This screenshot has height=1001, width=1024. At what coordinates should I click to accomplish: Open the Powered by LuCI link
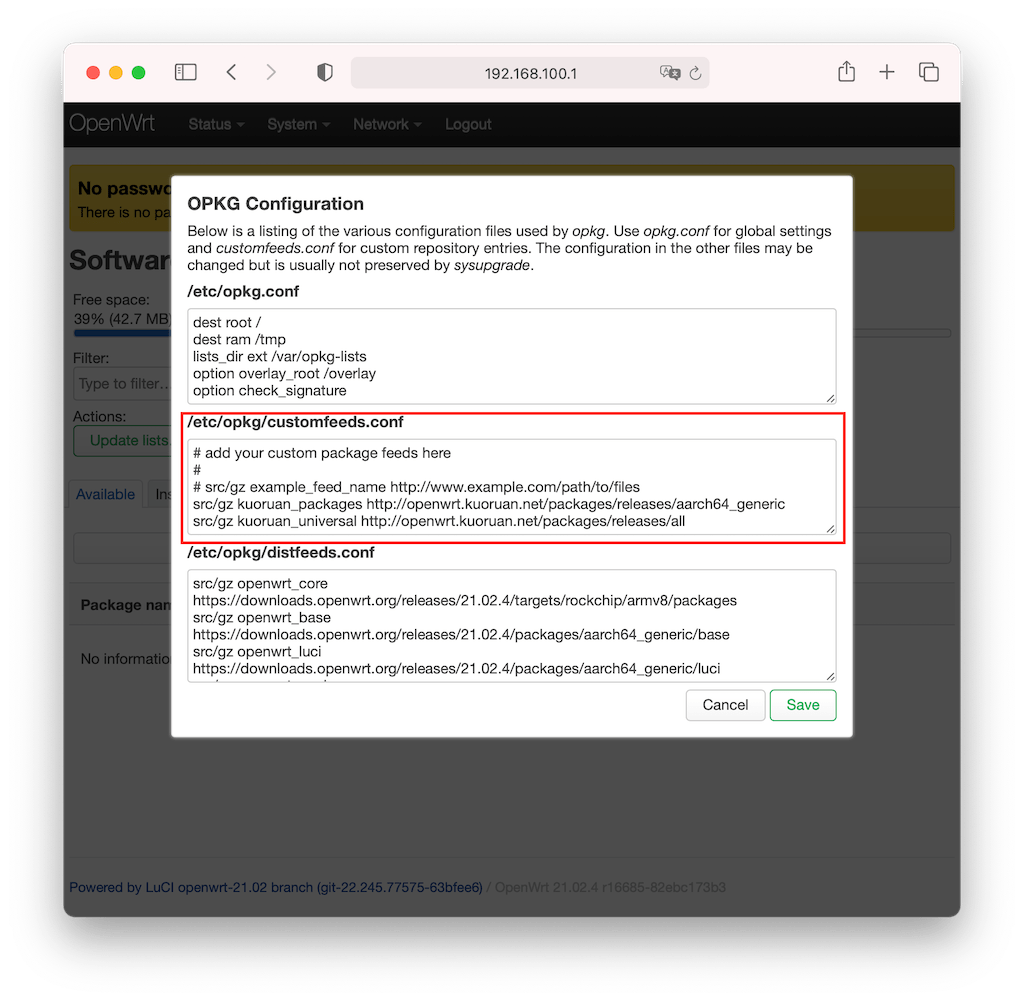point(276,887)
